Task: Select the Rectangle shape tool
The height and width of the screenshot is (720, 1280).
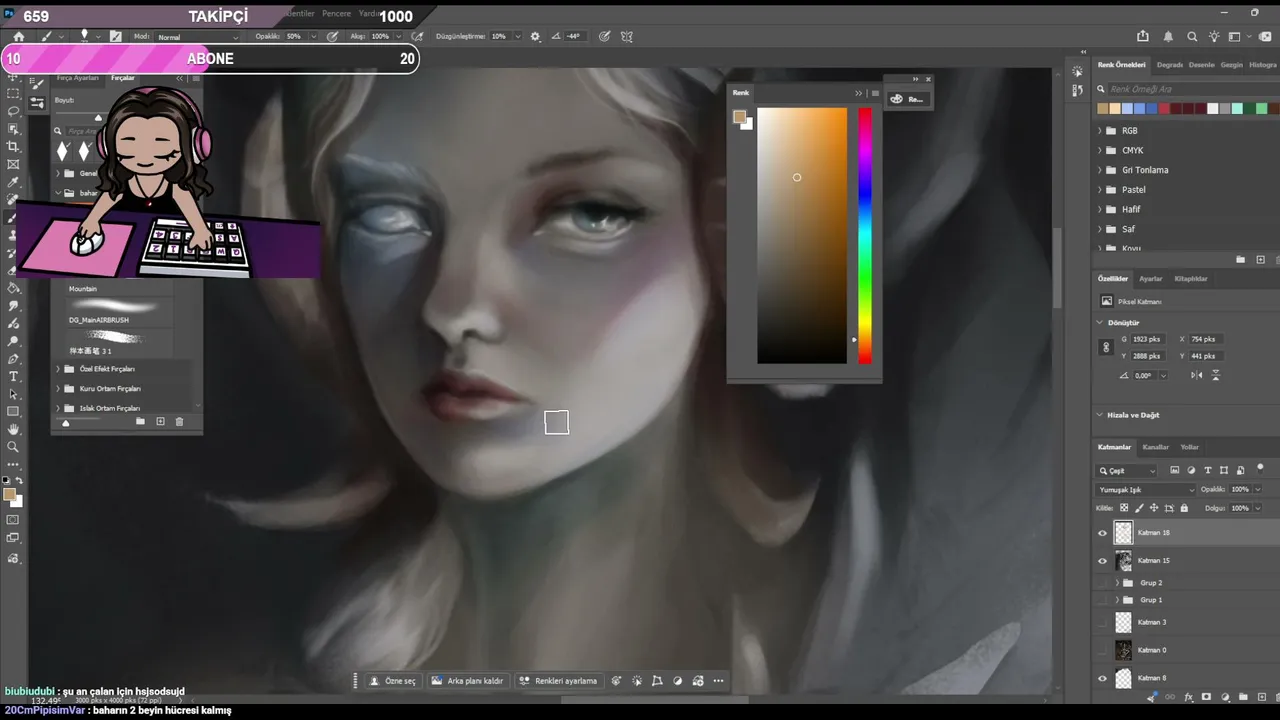Action: [x=13, y=412]
